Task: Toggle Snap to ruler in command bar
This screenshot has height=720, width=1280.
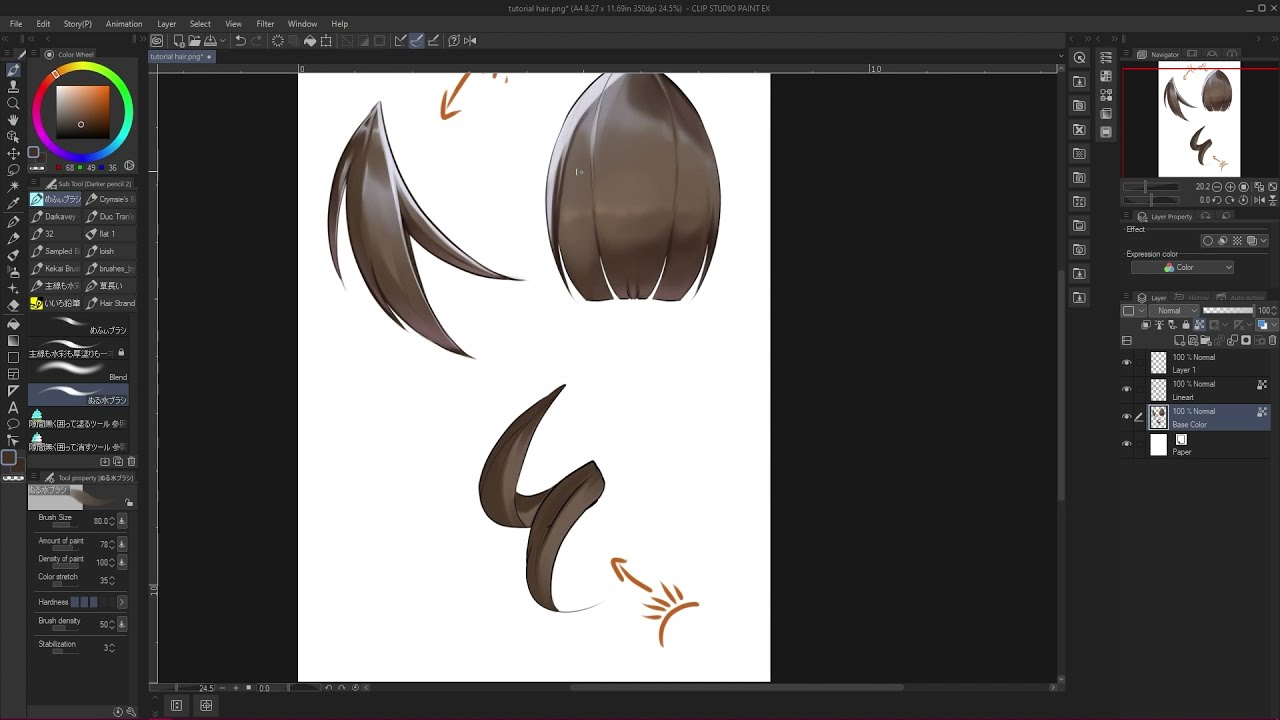Action: coord(400,41)
